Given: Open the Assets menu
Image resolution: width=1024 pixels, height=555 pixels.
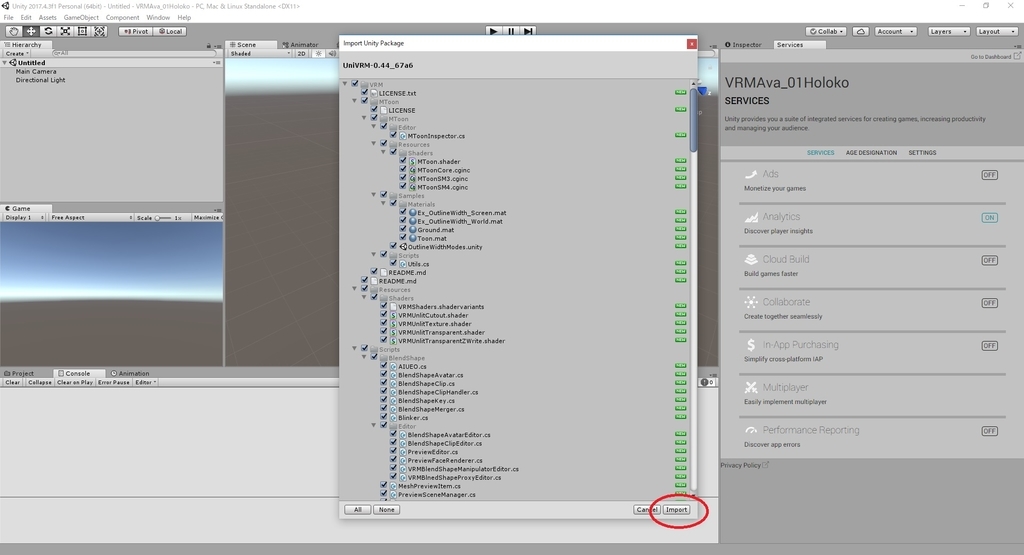Looking at the screenshot, I should pos(48,18).
